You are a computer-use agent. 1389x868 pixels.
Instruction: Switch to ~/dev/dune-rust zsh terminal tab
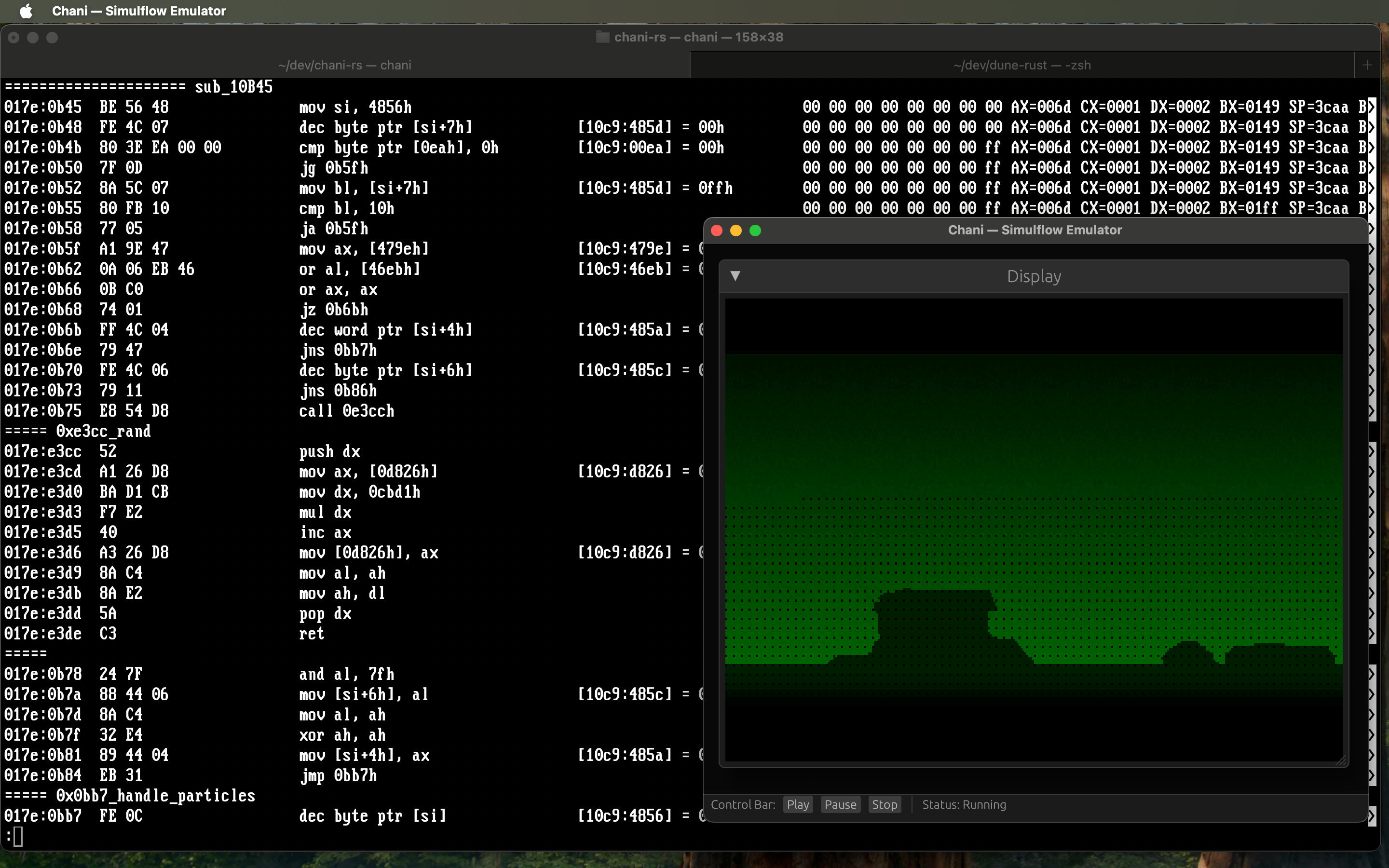pyautogui.click(x=1021, y=65)
